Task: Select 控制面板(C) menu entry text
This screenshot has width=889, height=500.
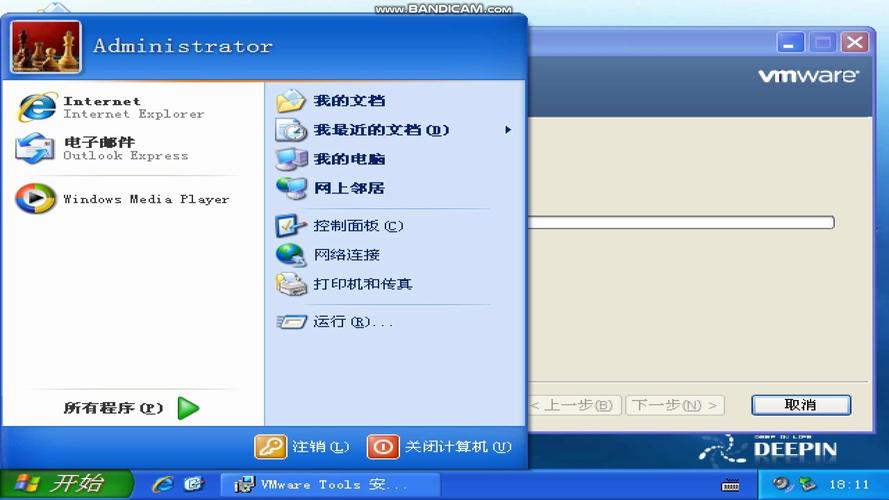Action: point(358,226)
